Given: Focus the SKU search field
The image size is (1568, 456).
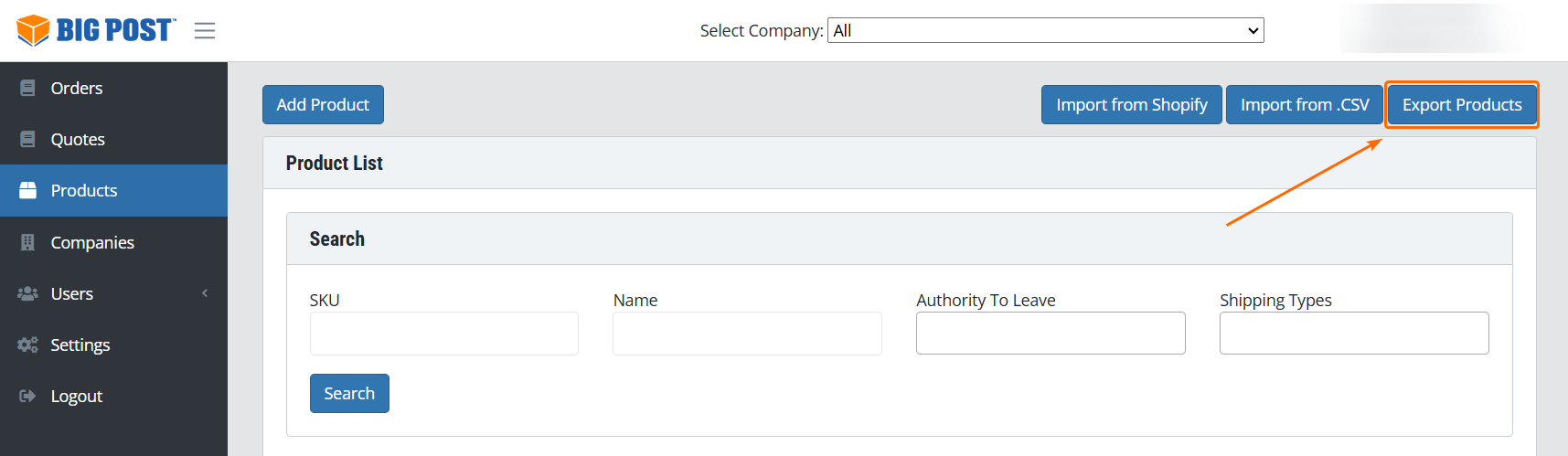Looking at the screenshot, I should pos(443,334).
